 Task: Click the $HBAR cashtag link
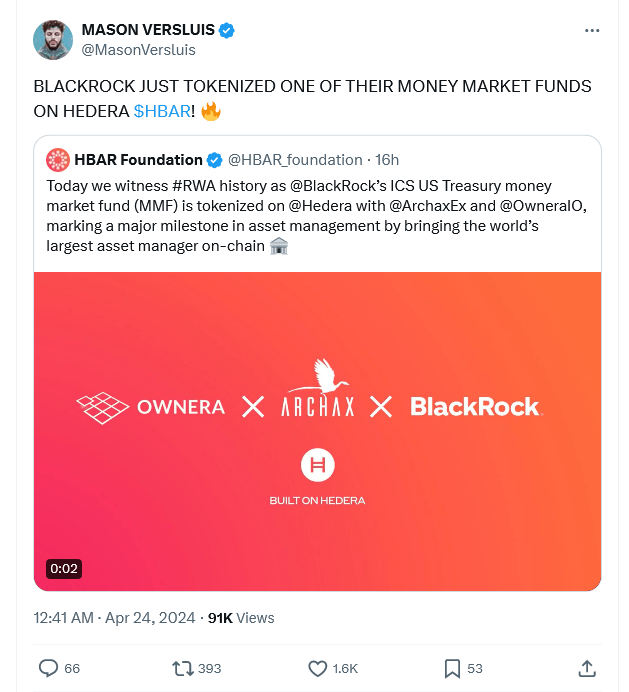(162, 111)
